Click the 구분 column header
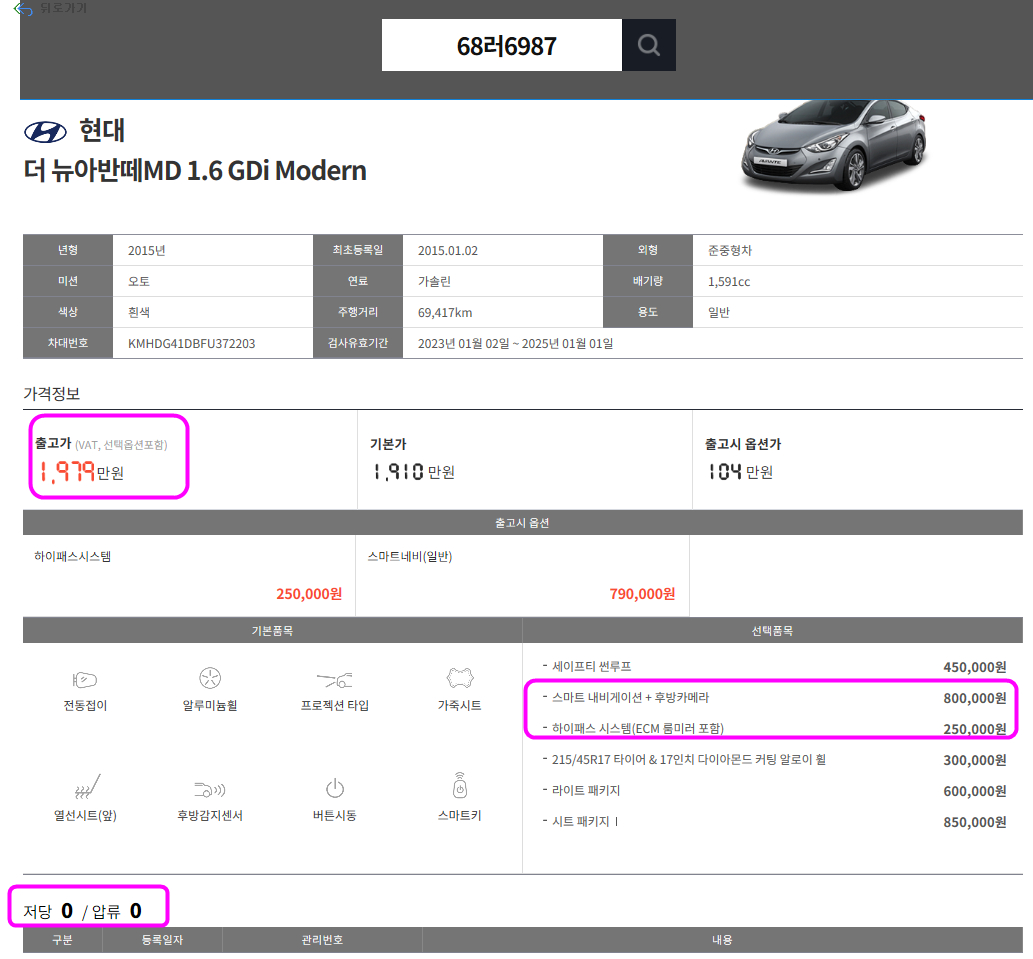Image resolution: width=1033 pixels, height=959 pixels. pyautogui.click(x=63, y=940)
